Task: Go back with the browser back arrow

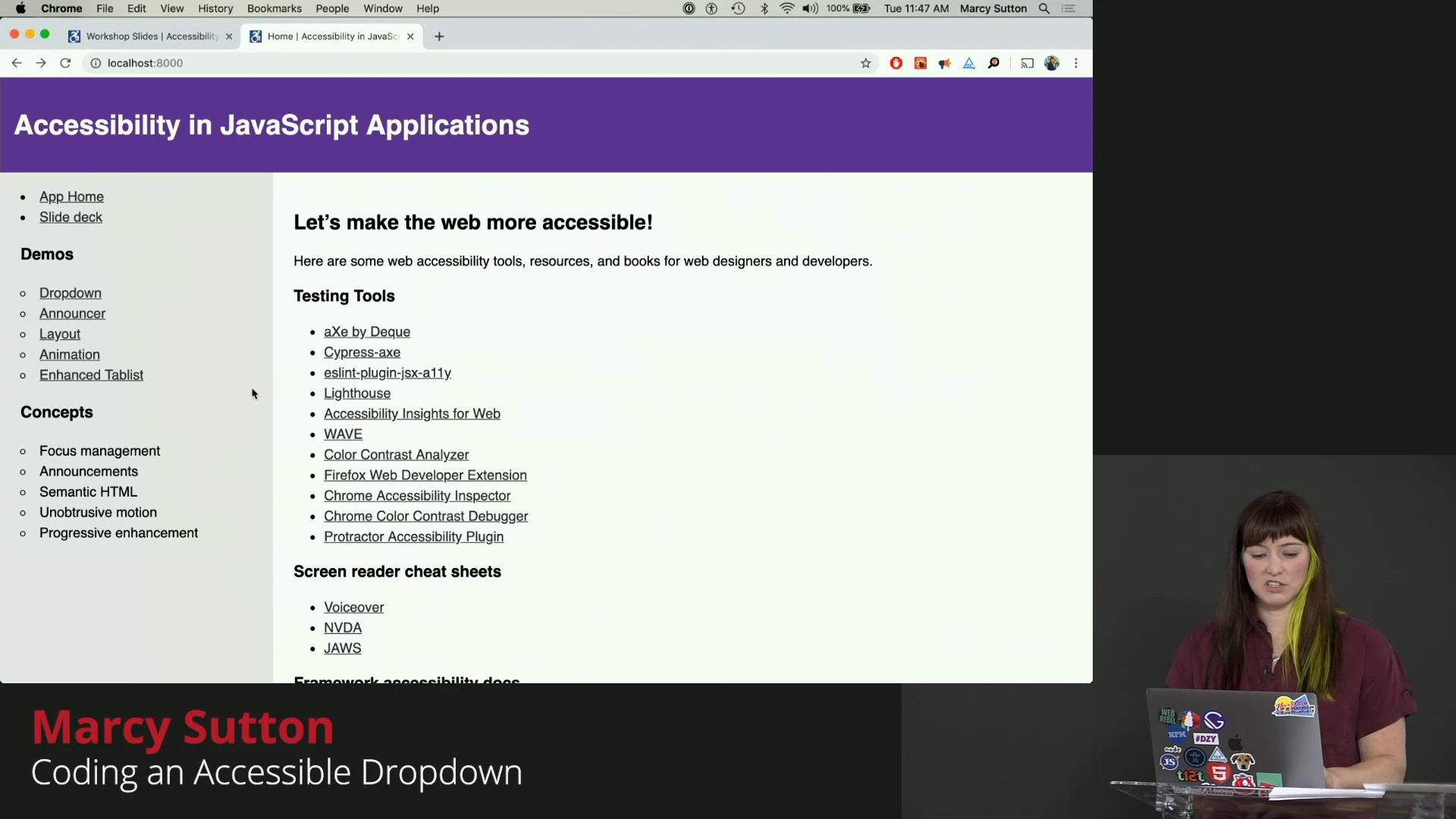Action: pos(17,64)
